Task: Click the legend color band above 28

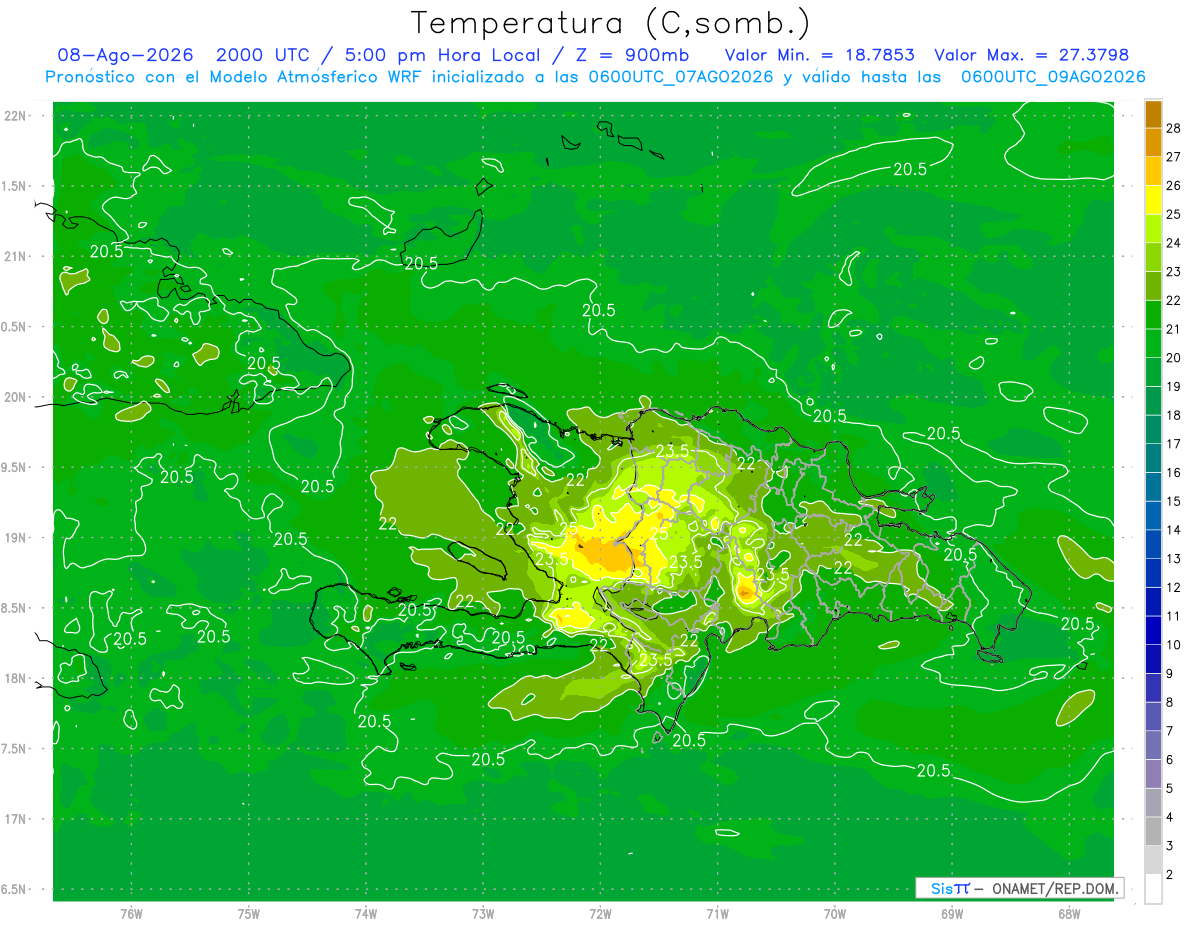Action: [x=1153, y=114]
